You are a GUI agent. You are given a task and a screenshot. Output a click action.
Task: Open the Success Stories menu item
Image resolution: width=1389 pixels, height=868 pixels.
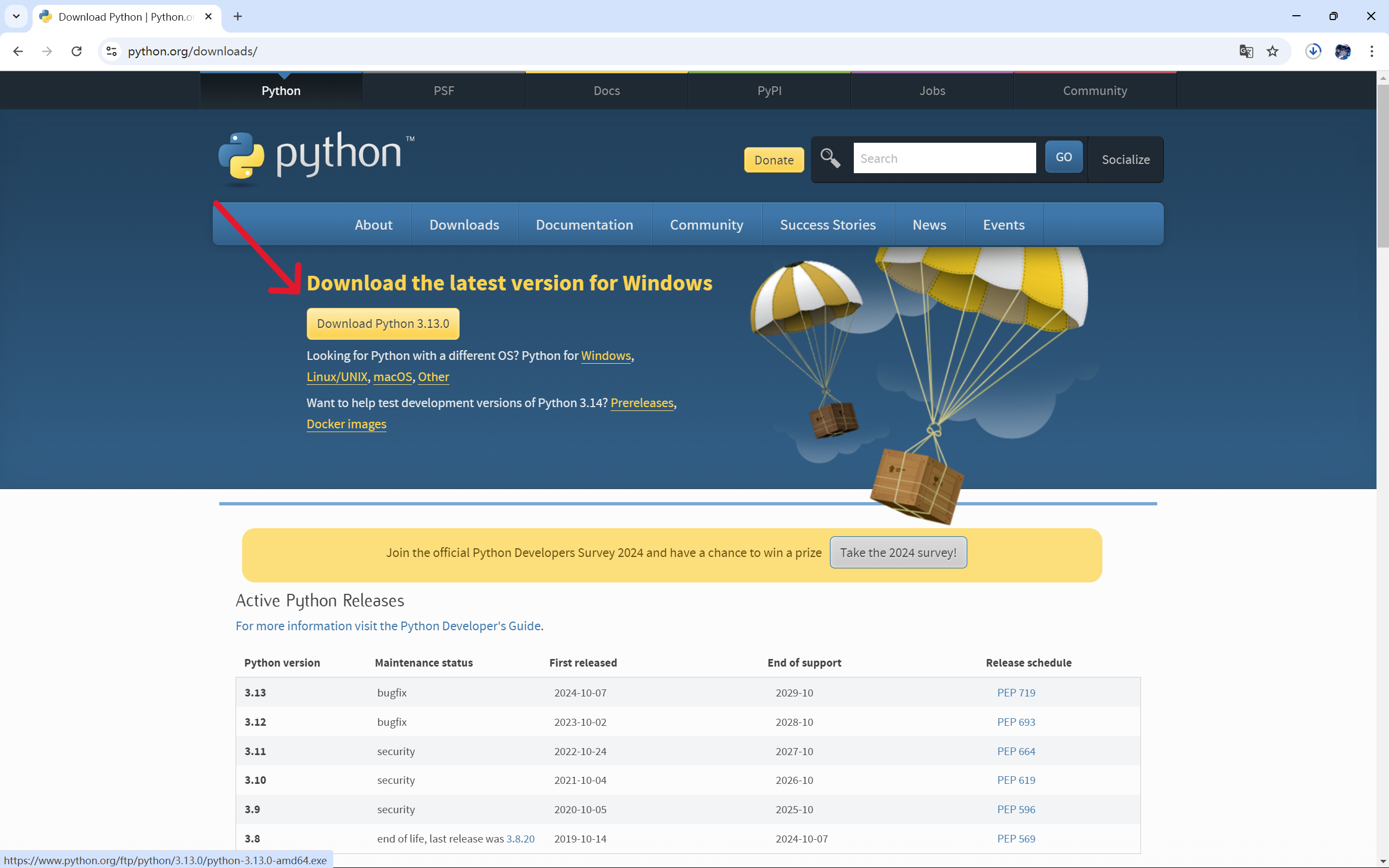coord(828,224)
